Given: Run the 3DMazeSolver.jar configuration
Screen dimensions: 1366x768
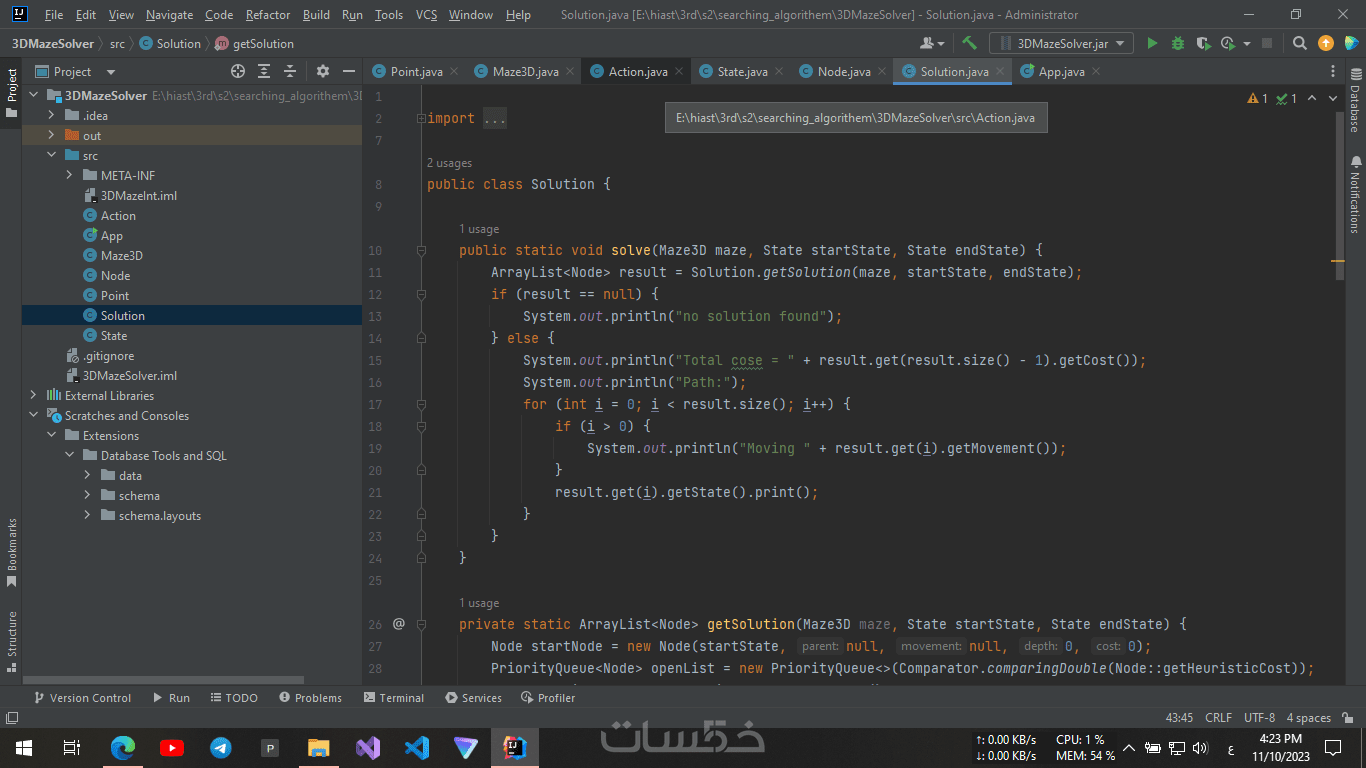Looking at the screenshot, I should click(x=1152, y=43).
